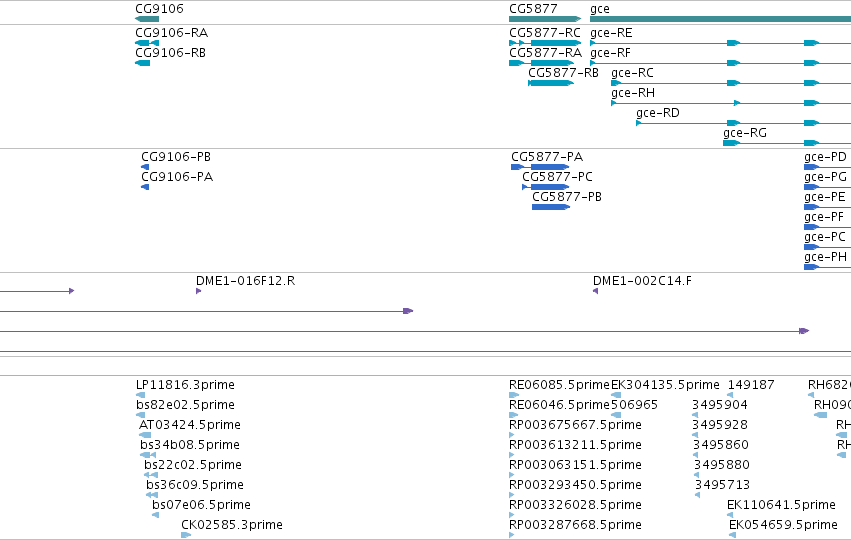Select EST RP003675667.5prime
The width and height of the screenshot is (851, 540).
pos(511,435)
